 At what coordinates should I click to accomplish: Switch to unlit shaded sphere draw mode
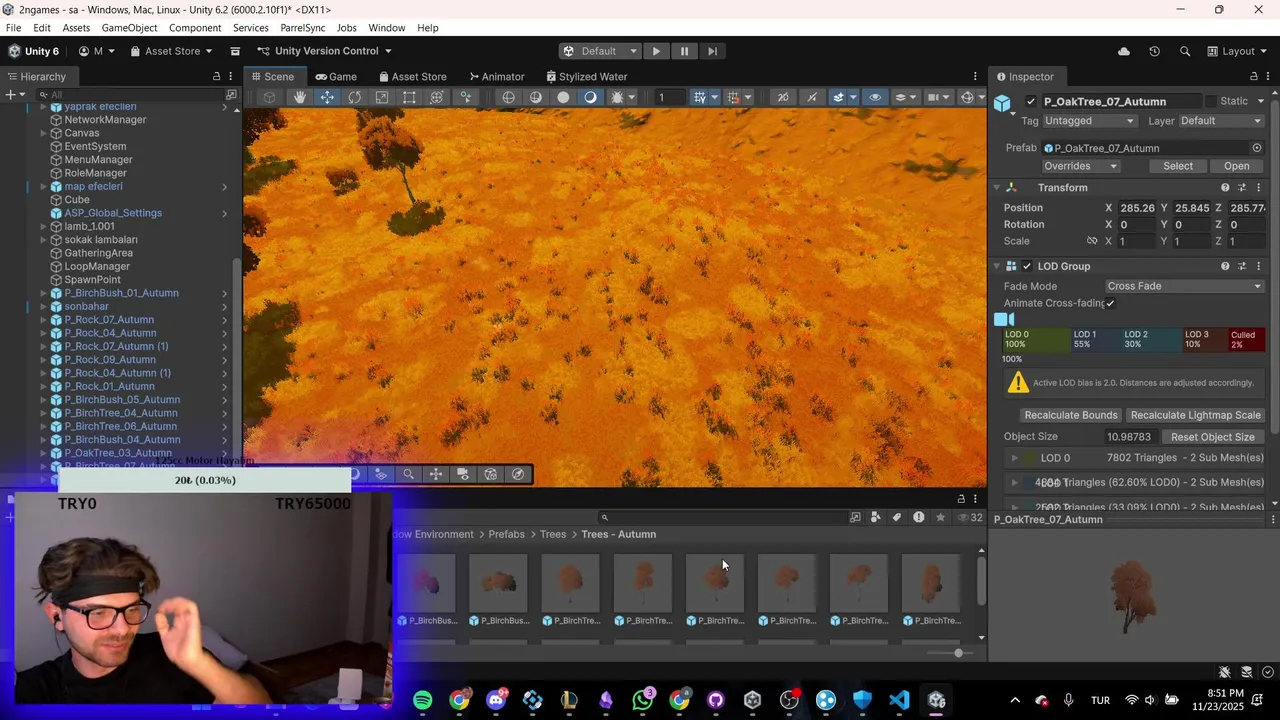[x=563, y=97]
